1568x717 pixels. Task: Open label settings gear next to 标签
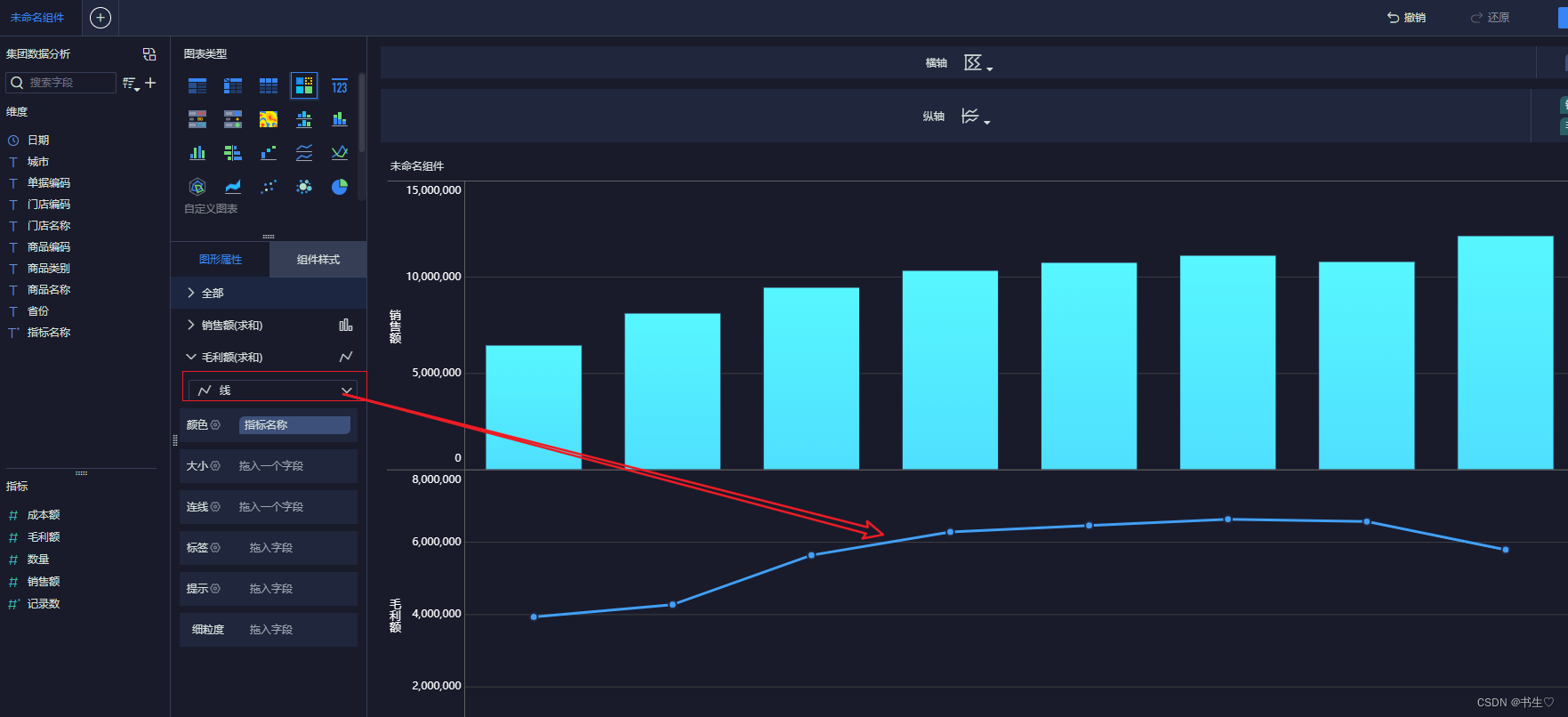215,548
